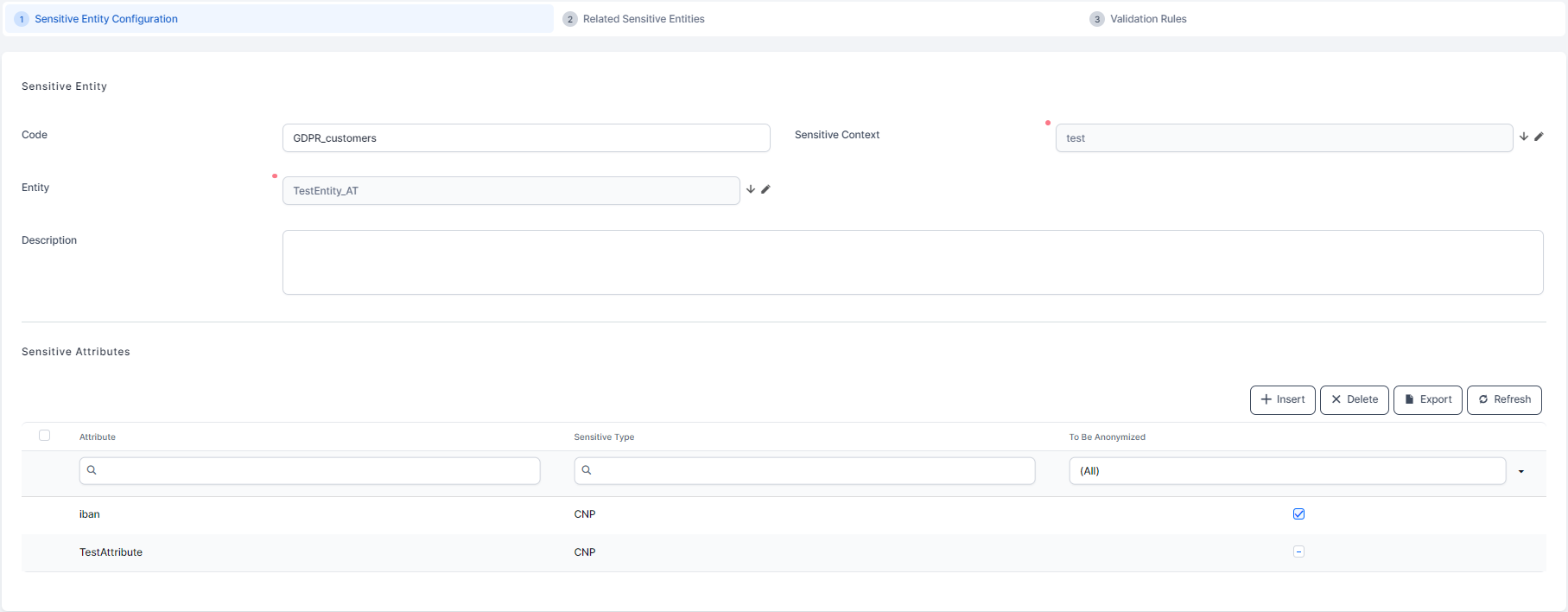Toggle the select-all checkbox in table header

45,436
